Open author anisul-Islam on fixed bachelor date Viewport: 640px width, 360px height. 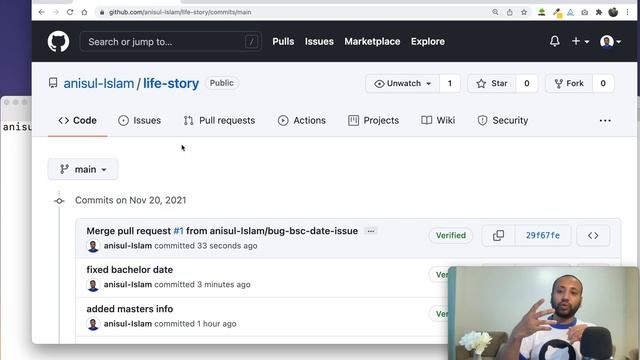tap(128, 284)
